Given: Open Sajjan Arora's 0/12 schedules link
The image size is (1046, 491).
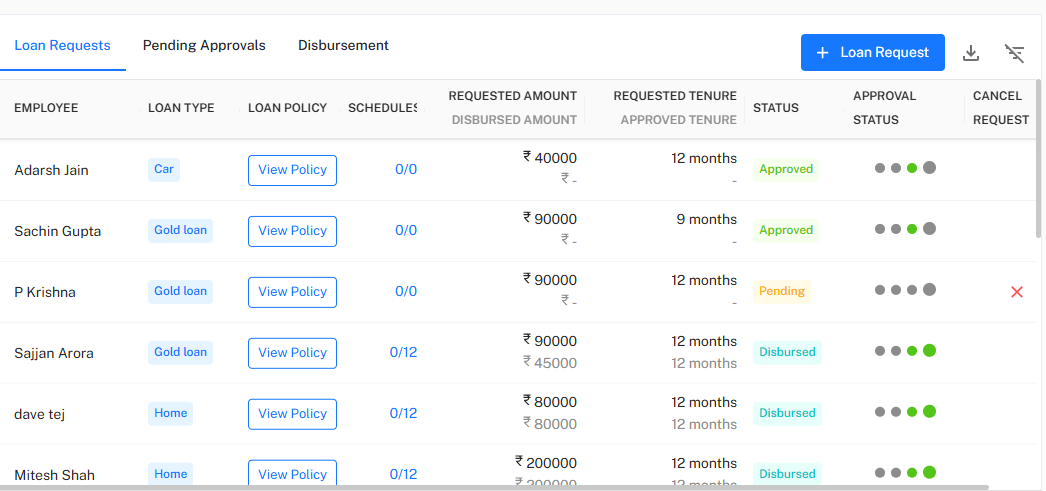Looking at the screenshot, I should point(403,352).
